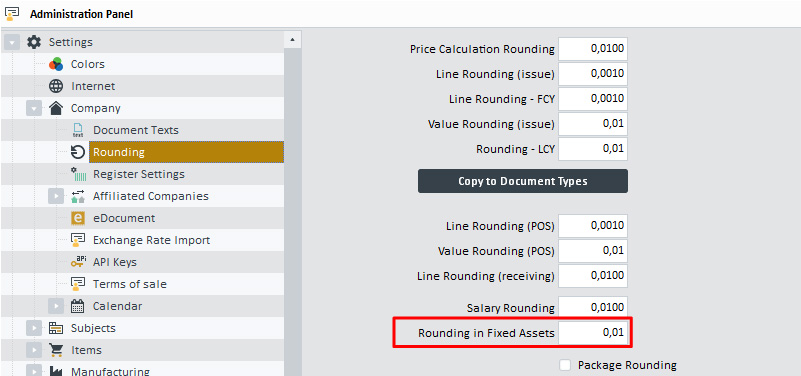The height and width of the screenshot is (376, 801).
Task: Select the Exchange Rate Import item
Action: [152, 240]
